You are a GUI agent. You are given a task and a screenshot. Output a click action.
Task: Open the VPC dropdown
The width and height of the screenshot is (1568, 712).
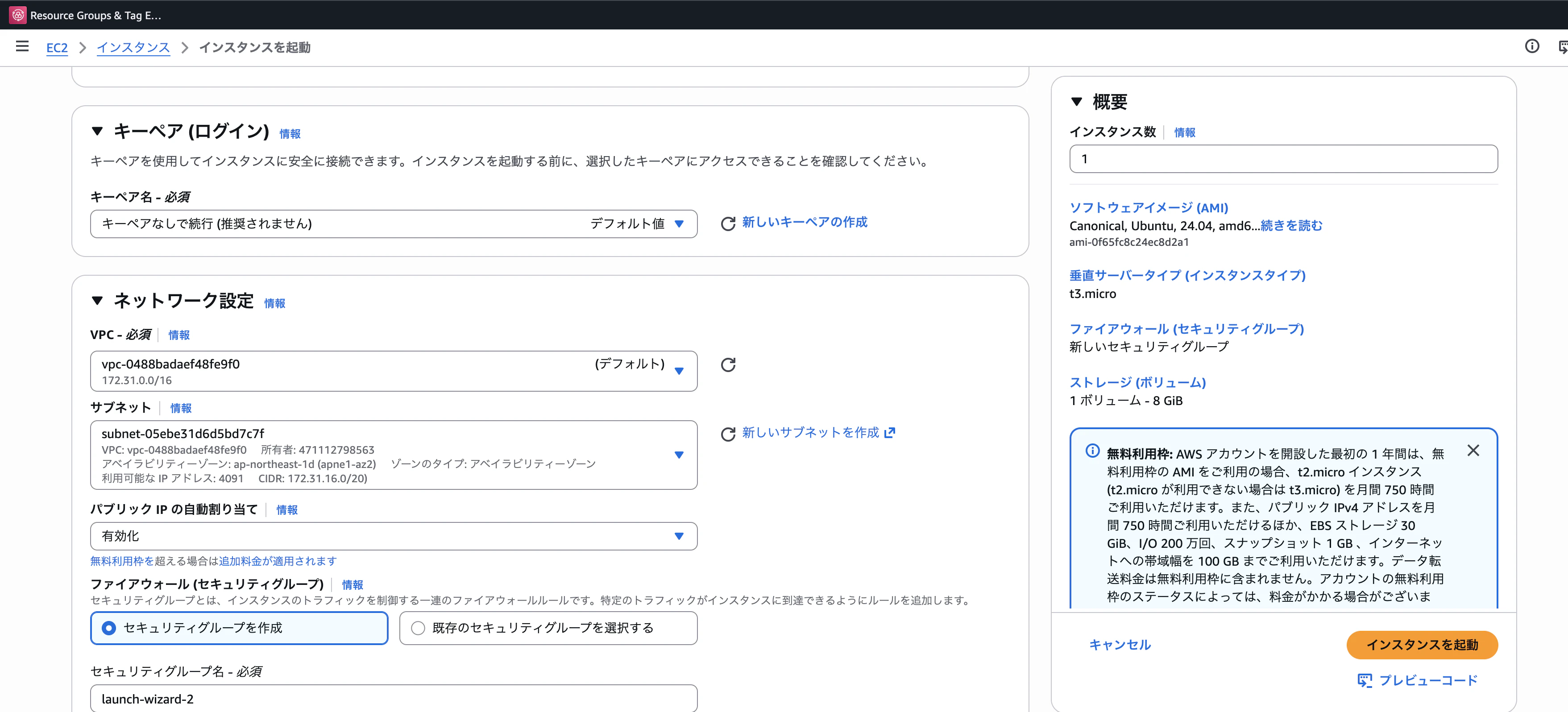(x=680, y=371)
